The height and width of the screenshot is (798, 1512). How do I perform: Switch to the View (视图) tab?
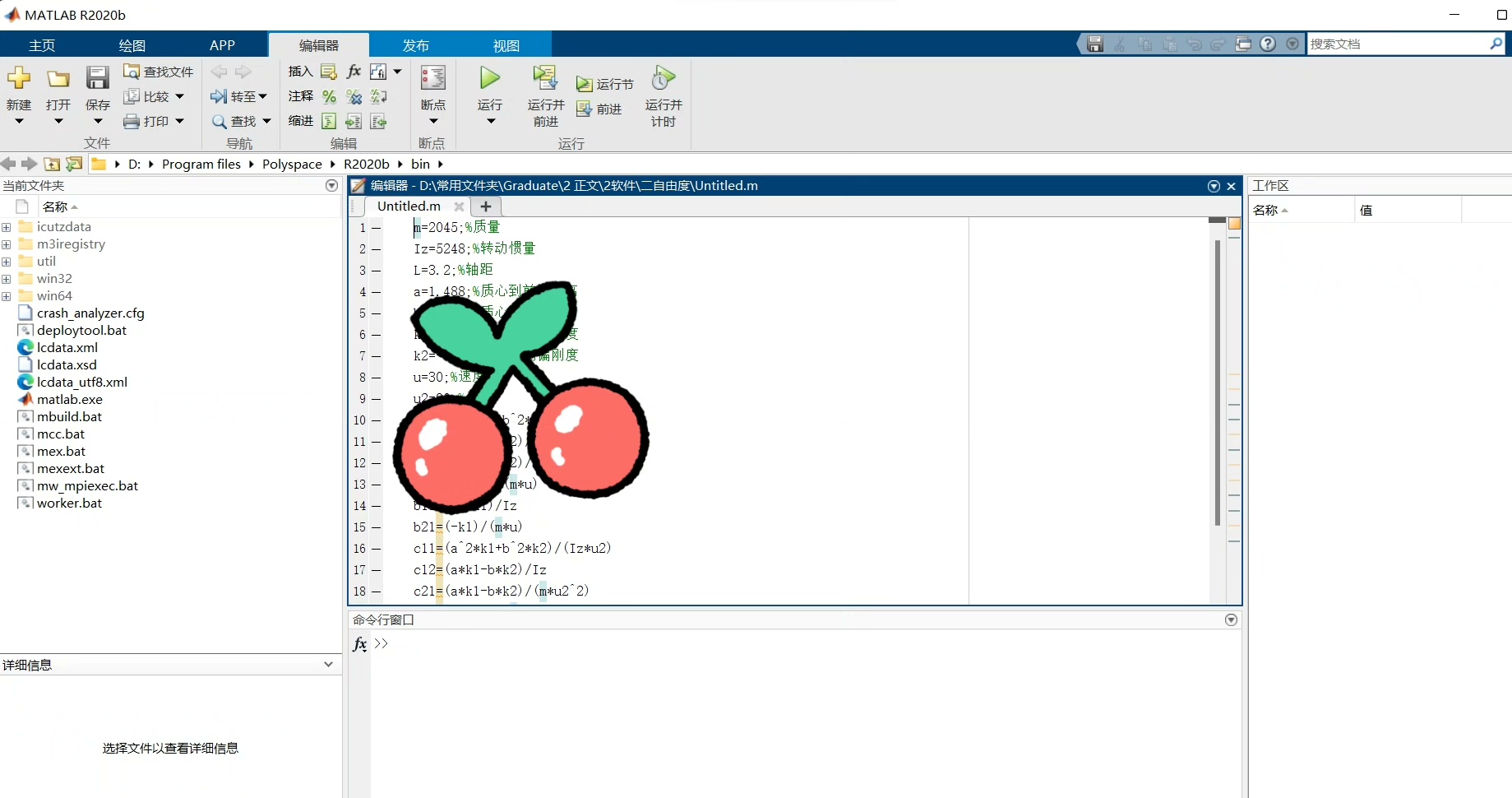pyautogui.click(x=506, y=45)
